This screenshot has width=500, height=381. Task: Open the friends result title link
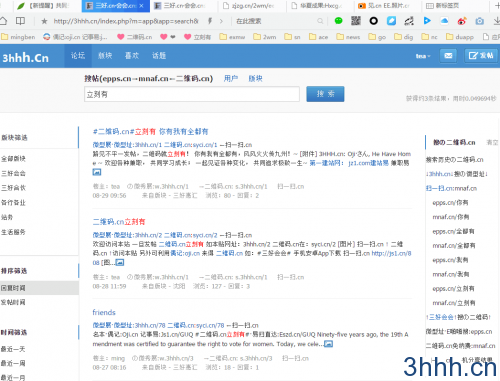pos(104,312)
